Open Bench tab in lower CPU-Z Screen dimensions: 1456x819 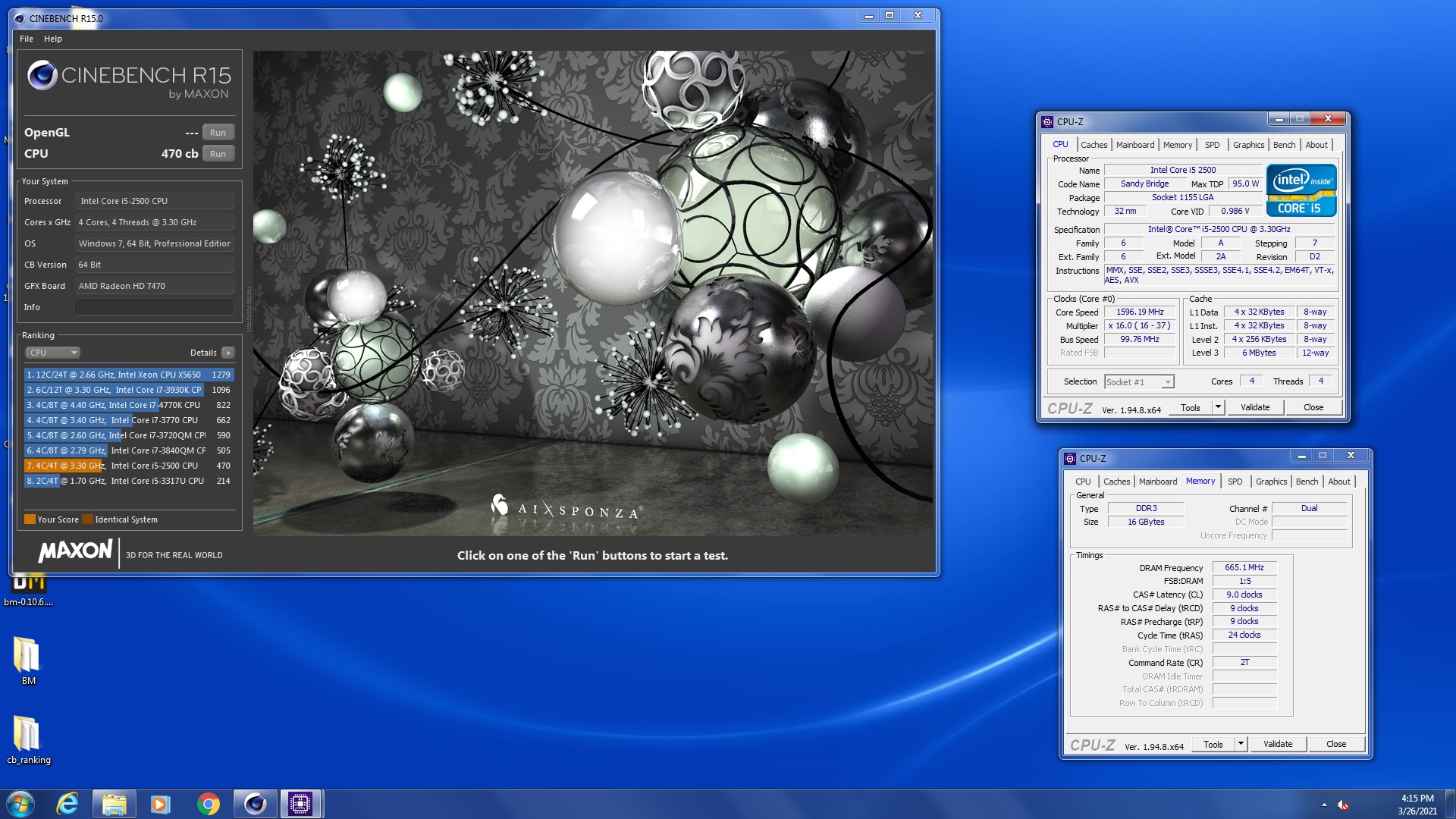click(1307, 482)
